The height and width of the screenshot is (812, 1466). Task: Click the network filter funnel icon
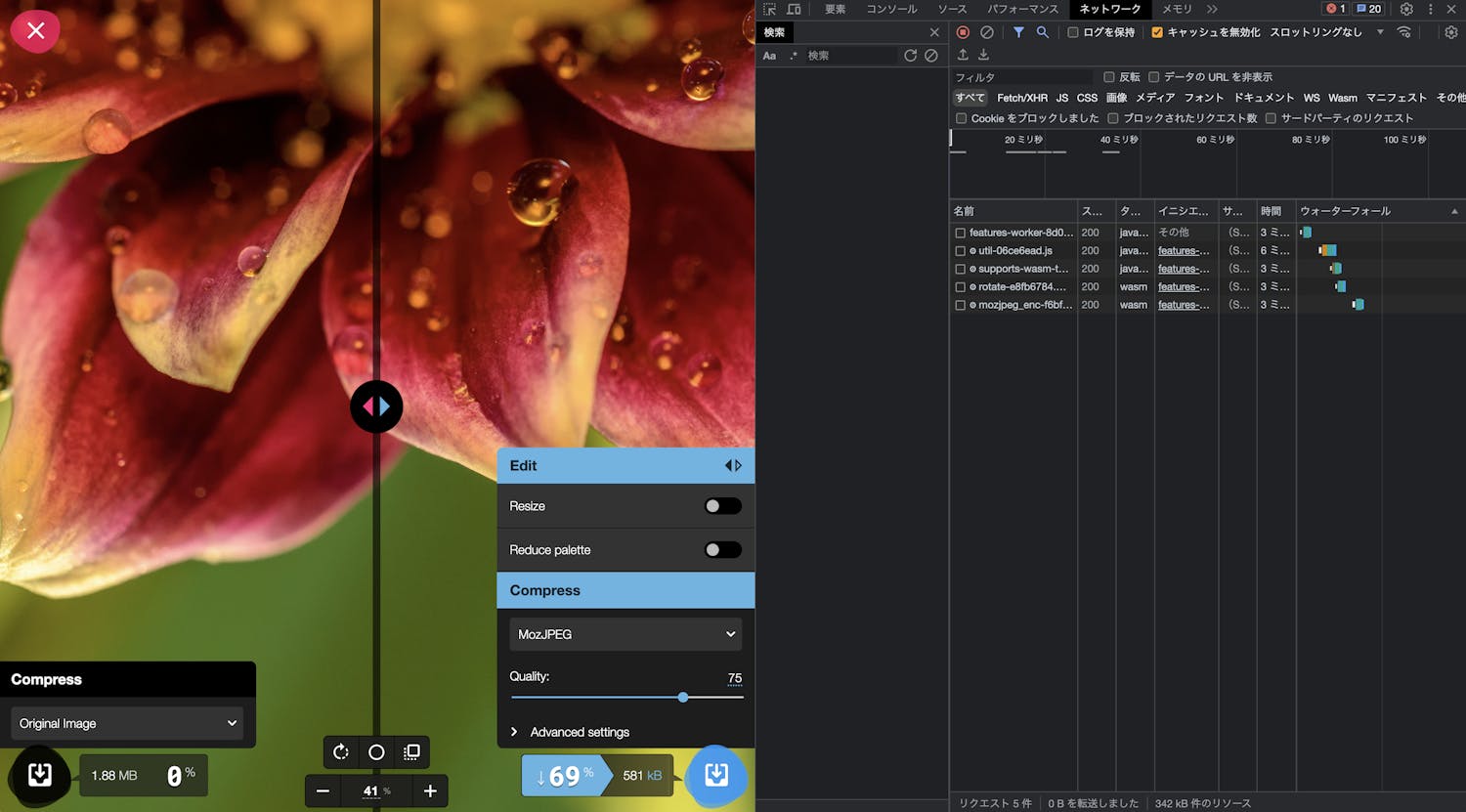[x=1018, y=32]
